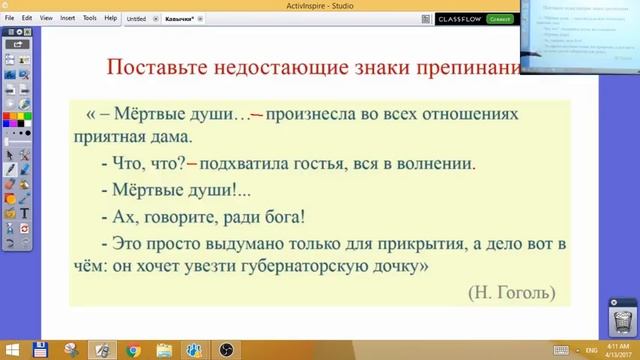Open File Explorer from the taskbar
This screenshot has height=360, width=640.
coord(164,350)
